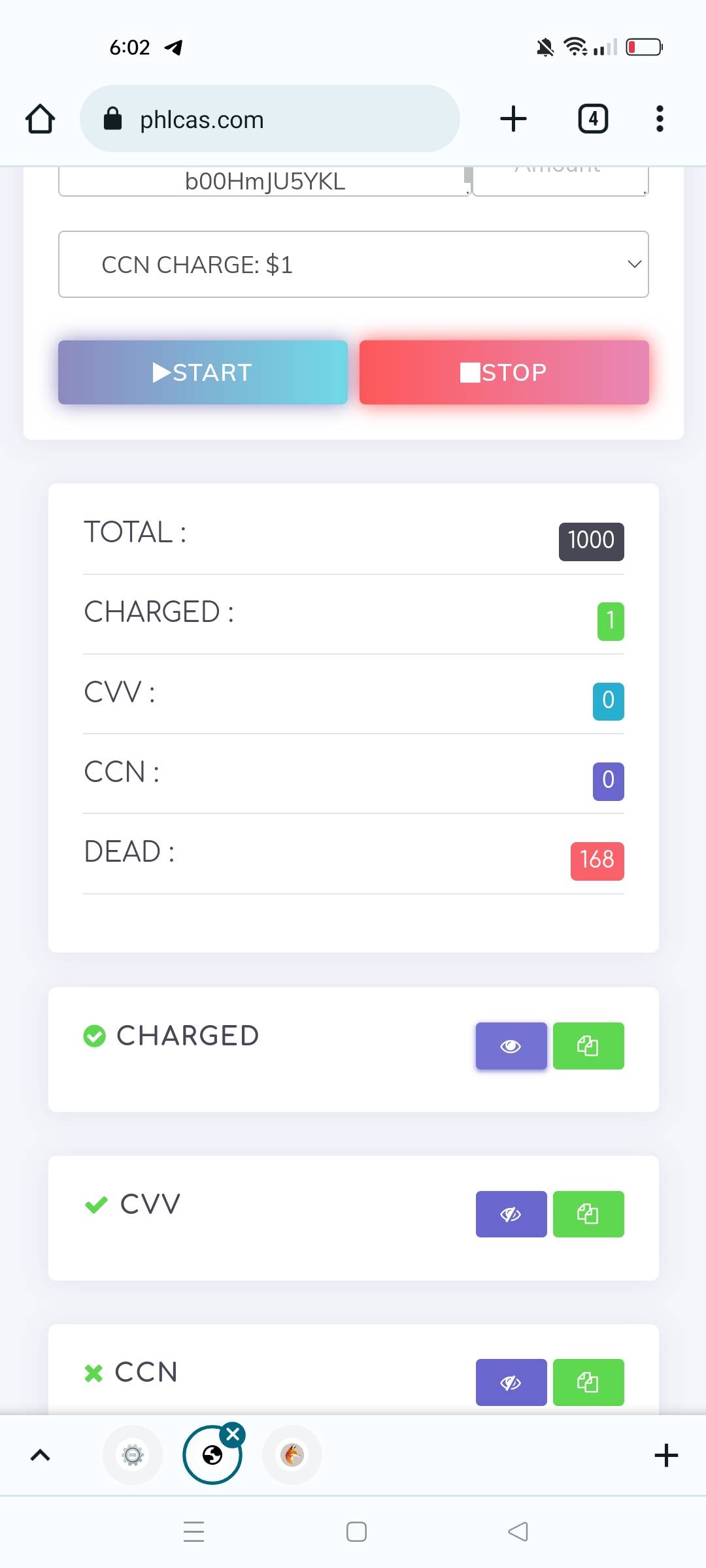Viewport: 706px width, 1568px height.
Task: Toggle visibility of the CVV list
Action: (x=511, y=1214)
